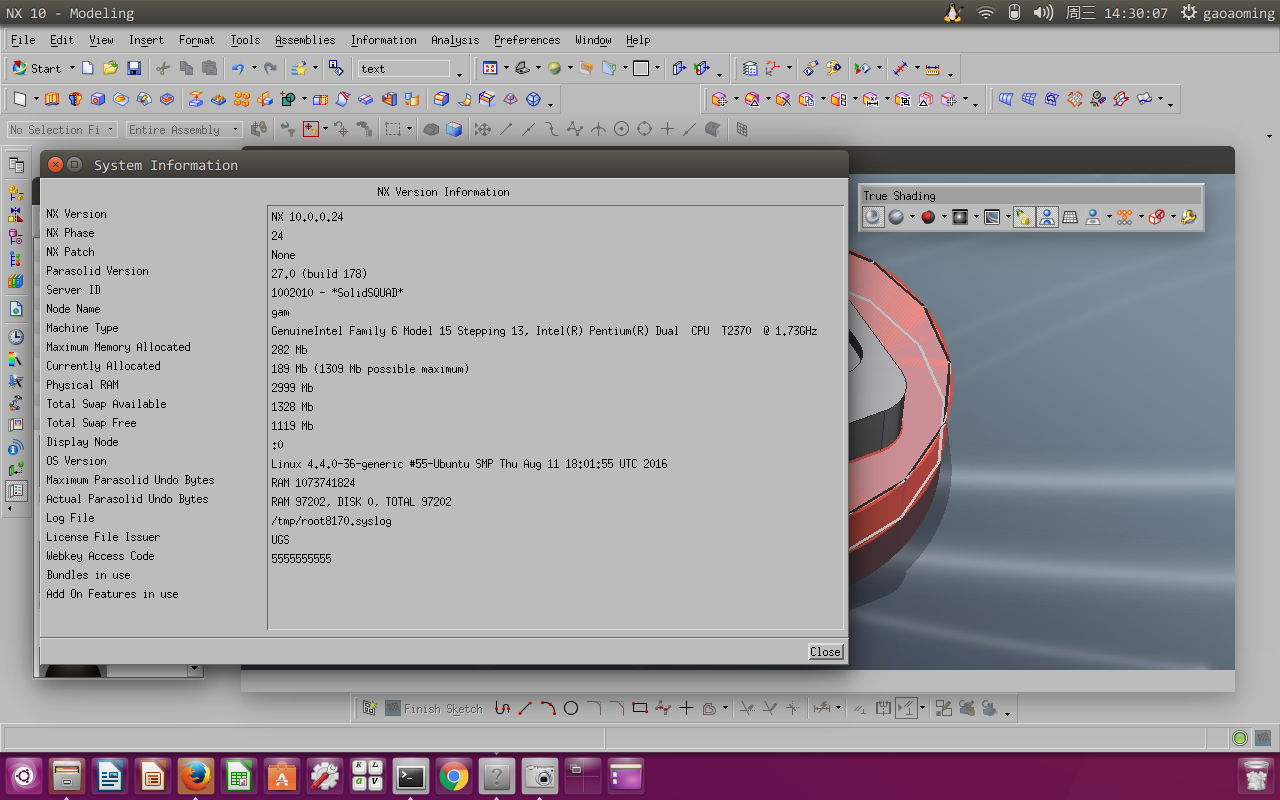
Task: Toggle the Arc Center snap circle icon
Action: pyautogui.click(x=621, y=129)
